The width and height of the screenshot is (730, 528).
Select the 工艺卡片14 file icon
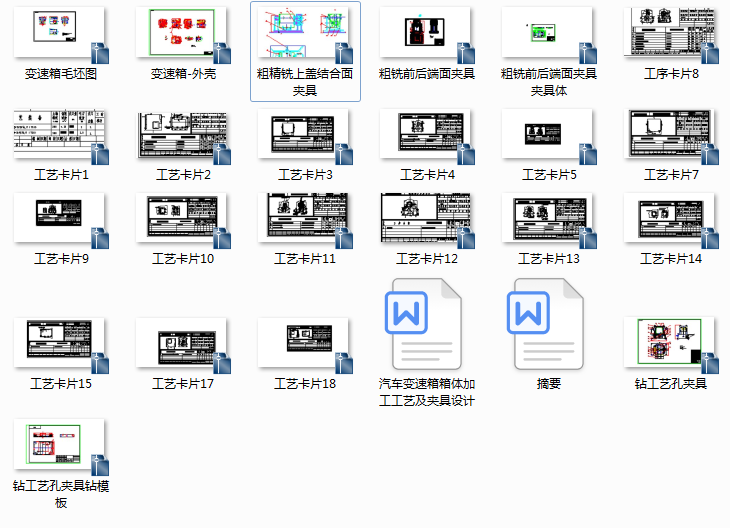[670, 219]
